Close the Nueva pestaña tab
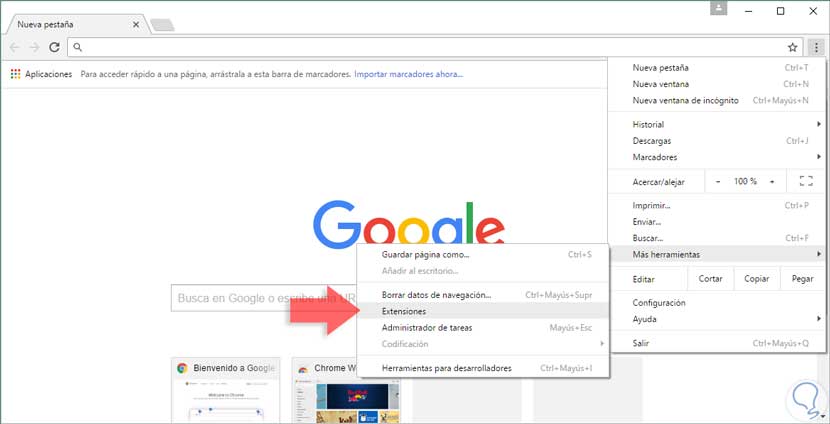 click(x=136, y=25)
